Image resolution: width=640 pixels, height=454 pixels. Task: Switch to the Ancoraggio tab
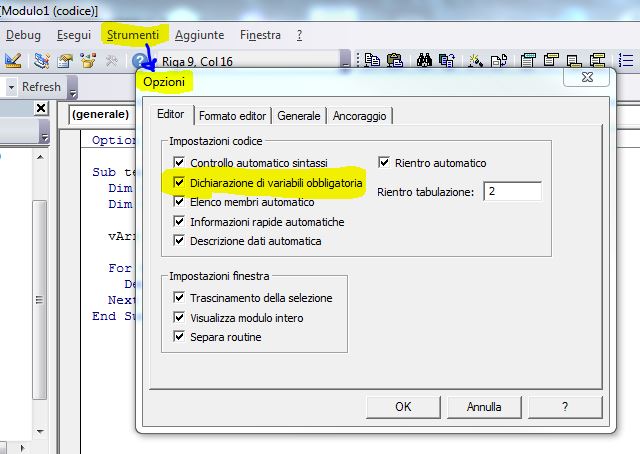pos(360,116)
